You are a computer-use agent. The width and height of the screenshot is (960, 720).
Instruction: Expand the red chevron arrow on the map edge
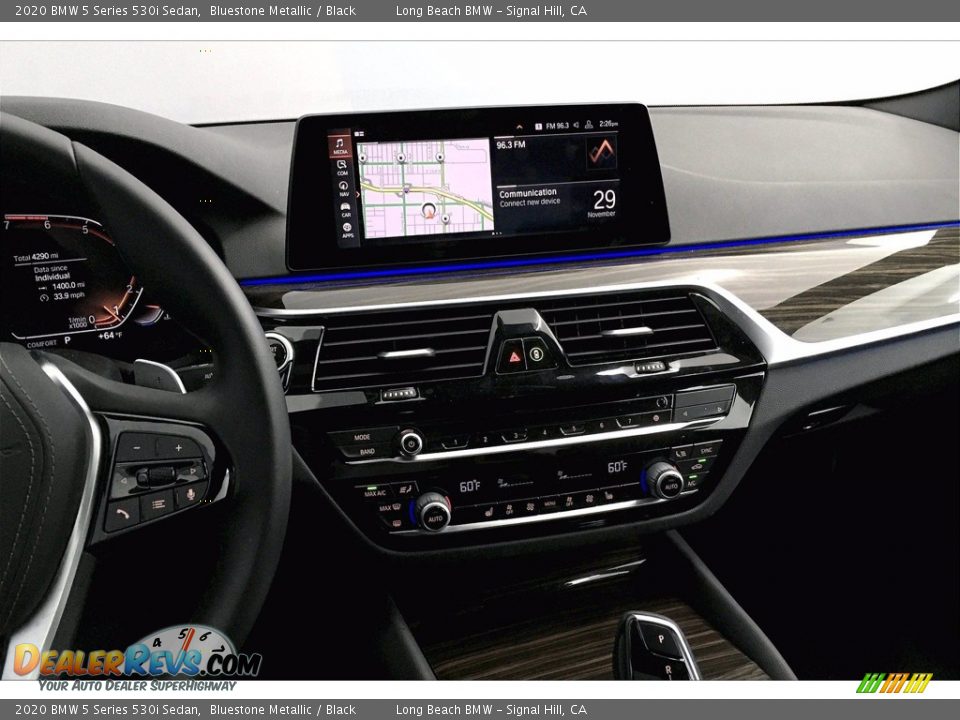tap(356, 193)
